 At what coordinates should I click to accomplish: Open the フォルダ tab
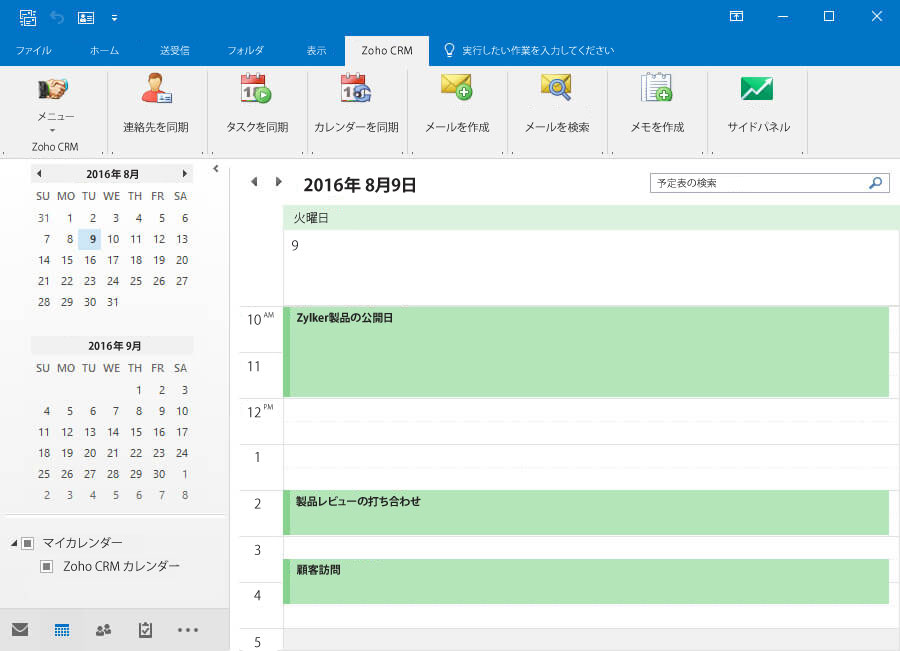pyautogui.click(x=246, y=51)
